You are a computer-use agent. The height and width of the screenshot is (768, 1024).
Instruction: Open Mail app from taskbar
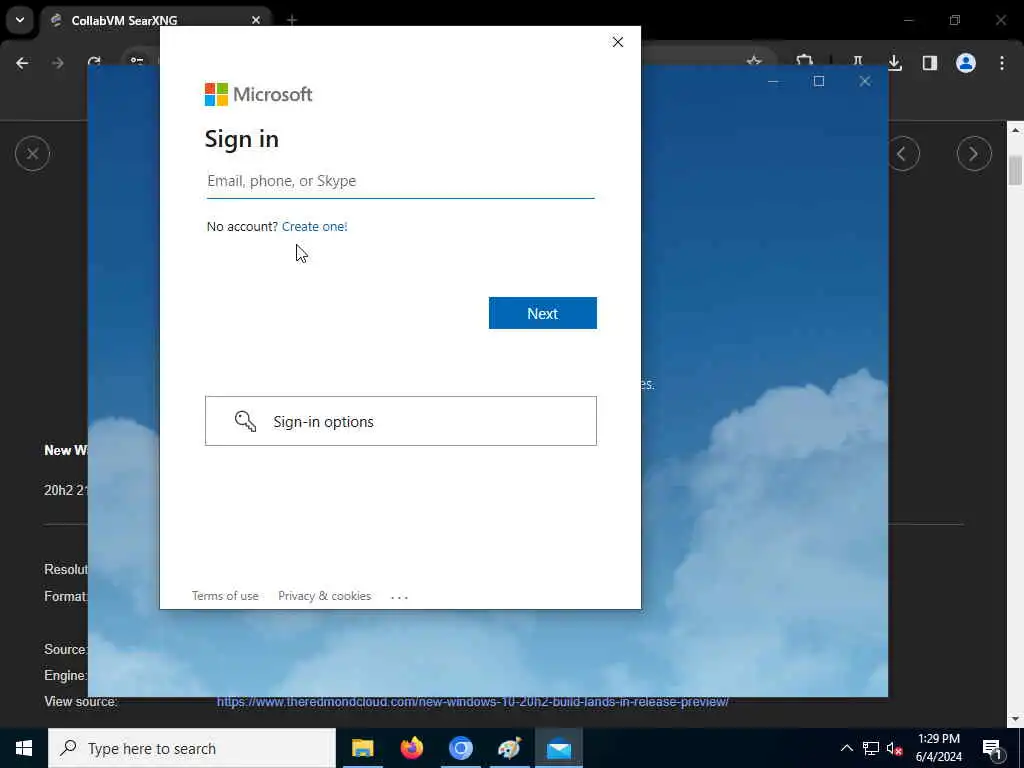pyautogui.click(x=559, y=748)
